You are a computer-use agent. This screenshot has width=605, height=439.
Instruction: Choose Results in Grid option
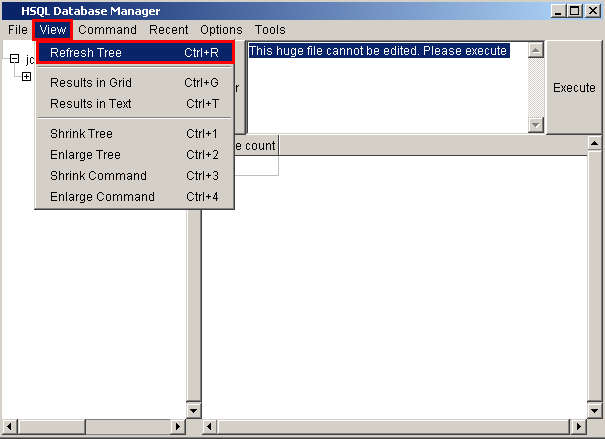[134, 83]
